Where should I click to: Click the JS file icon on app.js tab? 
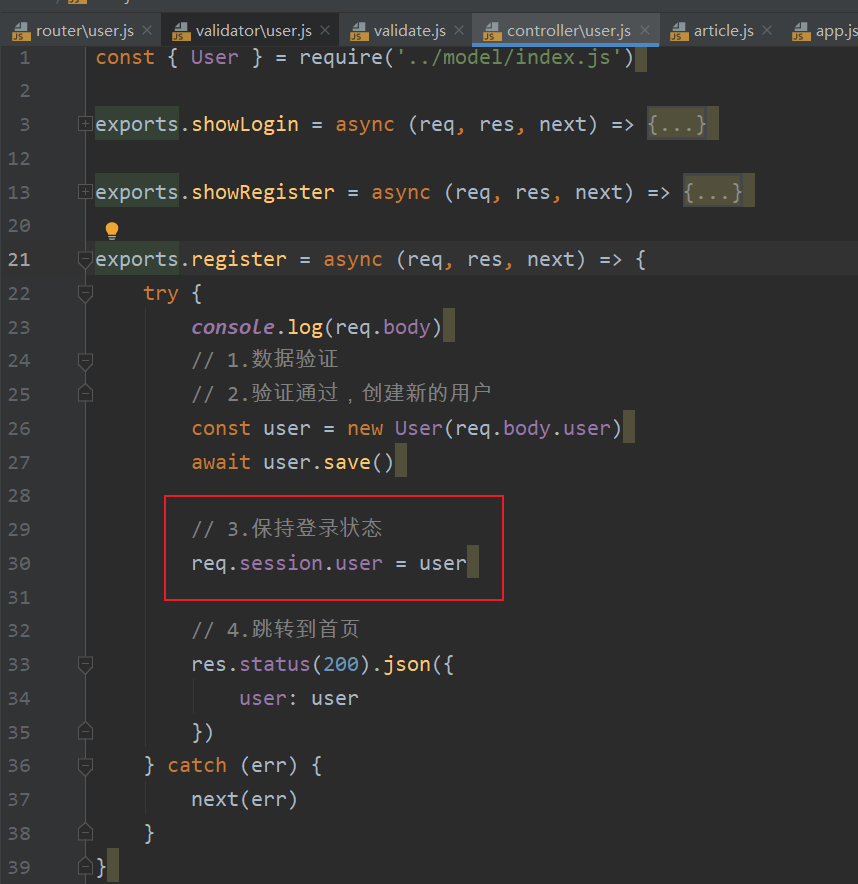801,31
